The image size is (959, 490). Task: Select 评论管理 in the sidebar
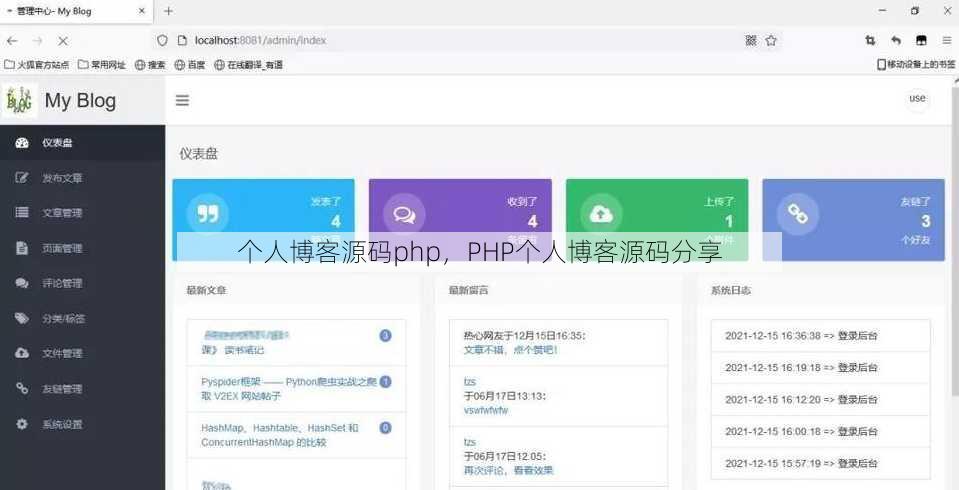point(82,283)
